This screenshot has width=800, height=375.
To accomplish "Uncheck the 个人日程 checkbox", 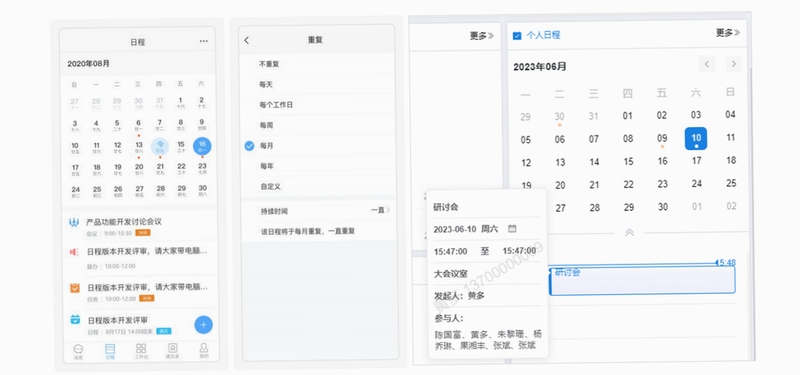I will pos(517,36).
